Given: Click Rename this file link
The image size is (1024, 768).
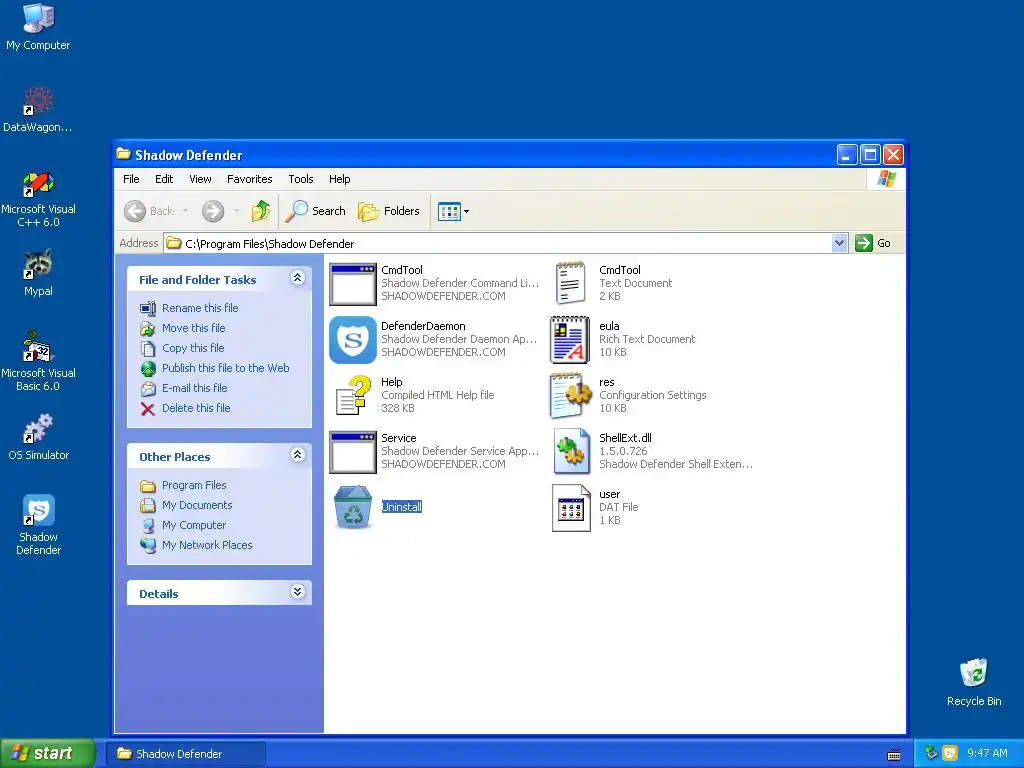Looking at the screenshot, I should pos(200,308).
